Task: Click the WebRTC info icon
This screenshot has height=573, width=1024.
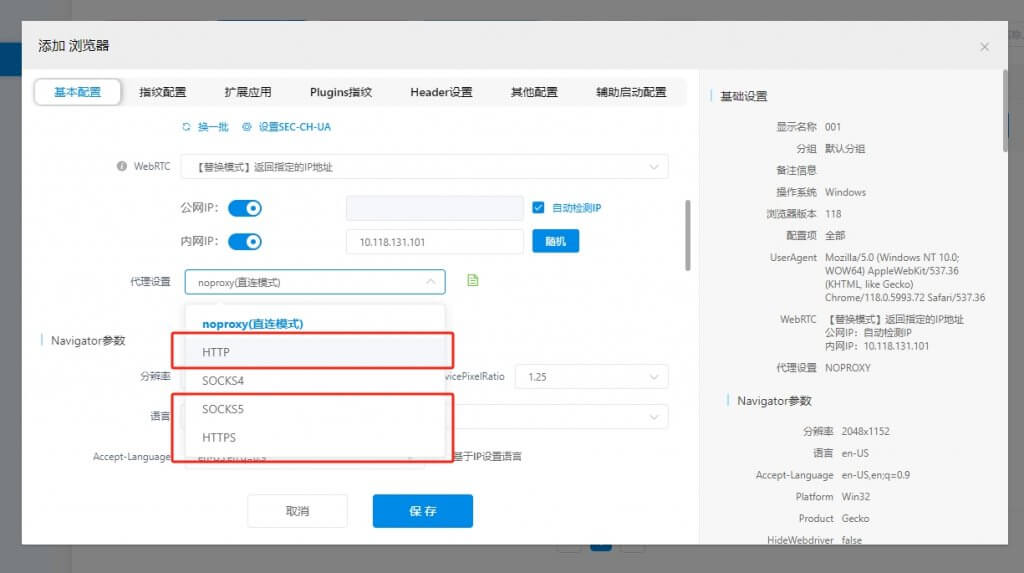Action: tap(121, 167)
